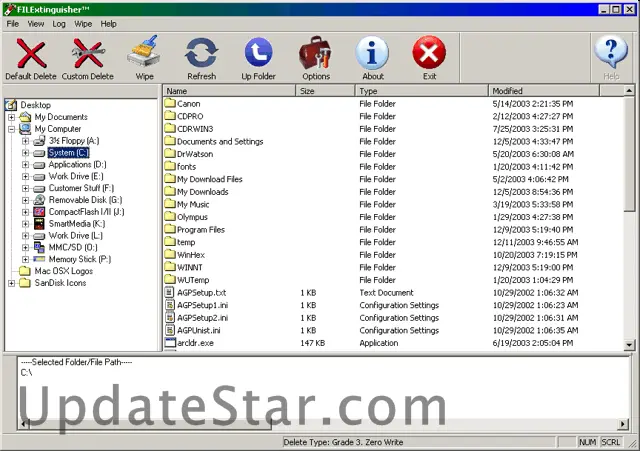Open the Wipe menu
The height and width of the screenshot is (451, 640).
click(83, 23)
